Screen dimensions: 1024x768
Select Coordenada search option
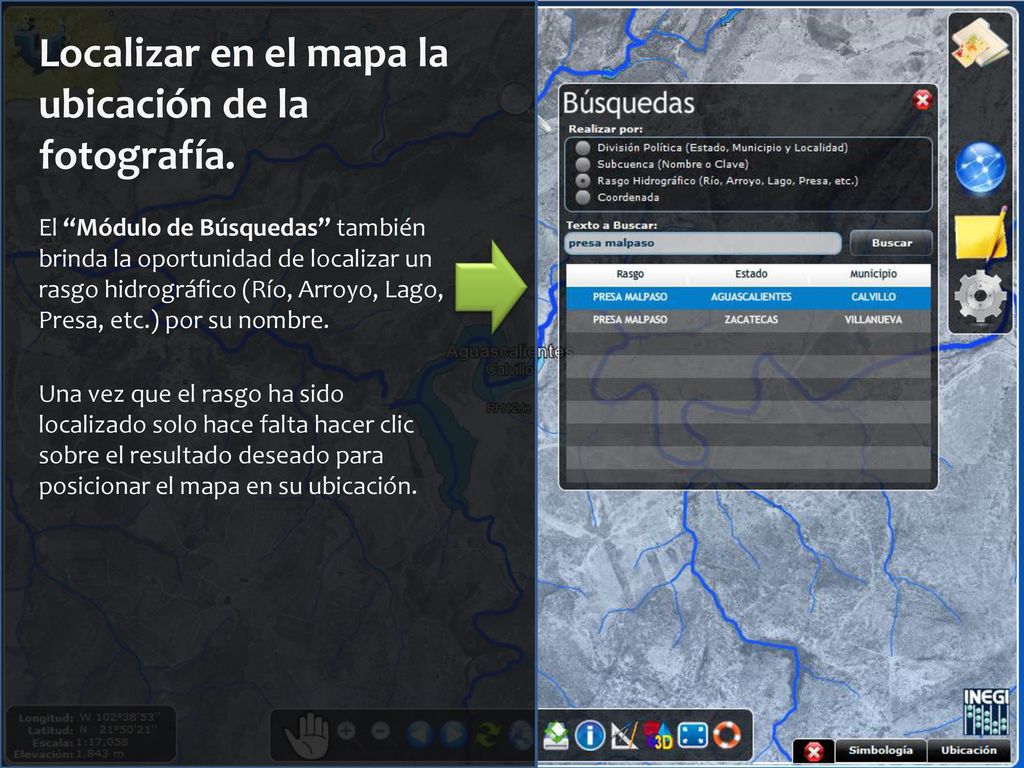coord(583,197)
